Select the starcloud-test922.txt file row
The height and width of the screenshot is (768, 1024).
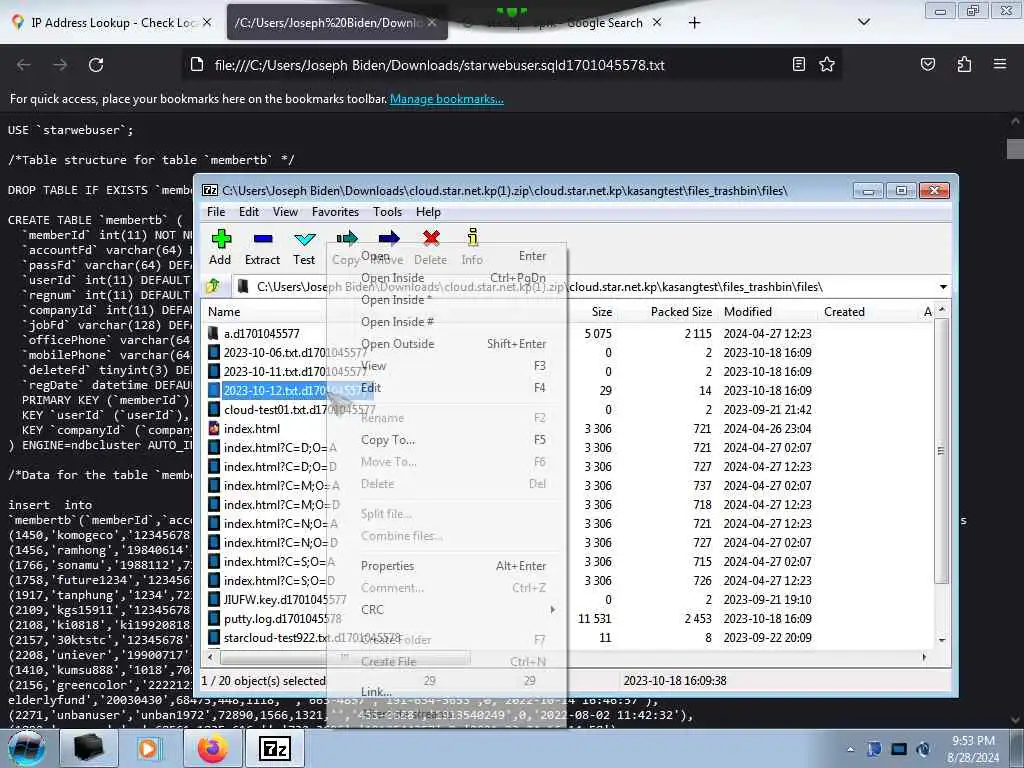(312, 637)
